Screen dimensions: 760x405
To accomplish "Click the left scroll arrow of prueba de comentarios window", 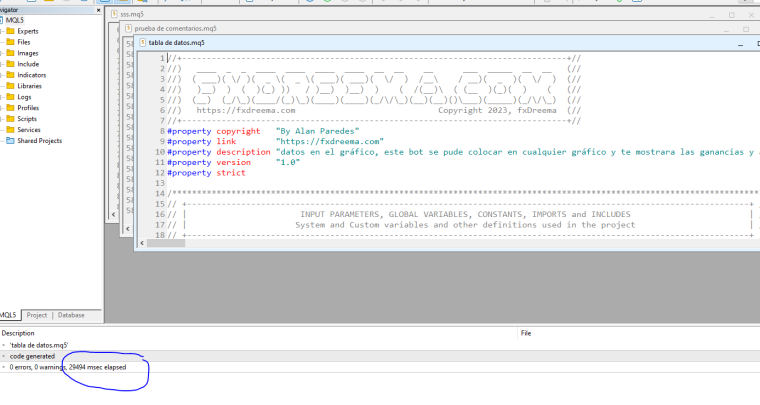I will click(127, 229).
